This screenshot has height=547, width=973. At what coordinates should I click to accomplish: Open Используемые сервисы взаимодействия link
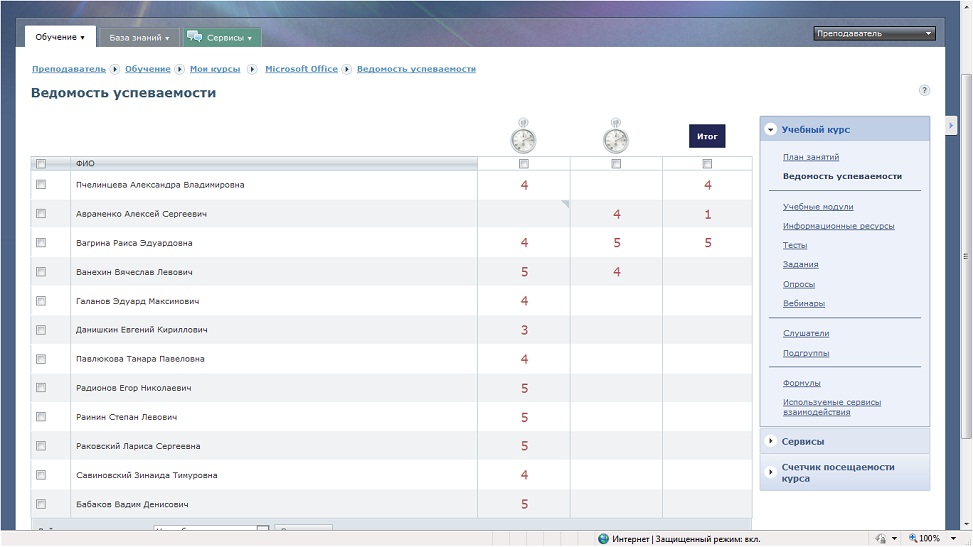click(832, 407)
